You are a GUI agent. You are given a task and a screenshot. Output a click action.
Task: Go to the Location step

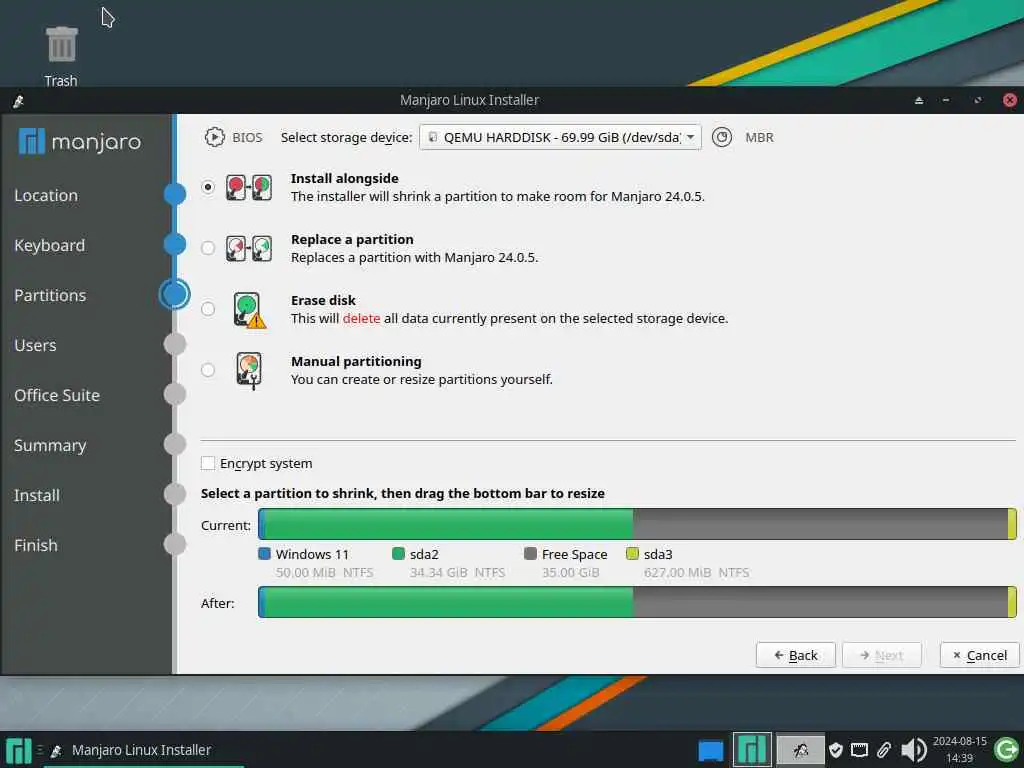pyautogui.click(x=46, y=195)
